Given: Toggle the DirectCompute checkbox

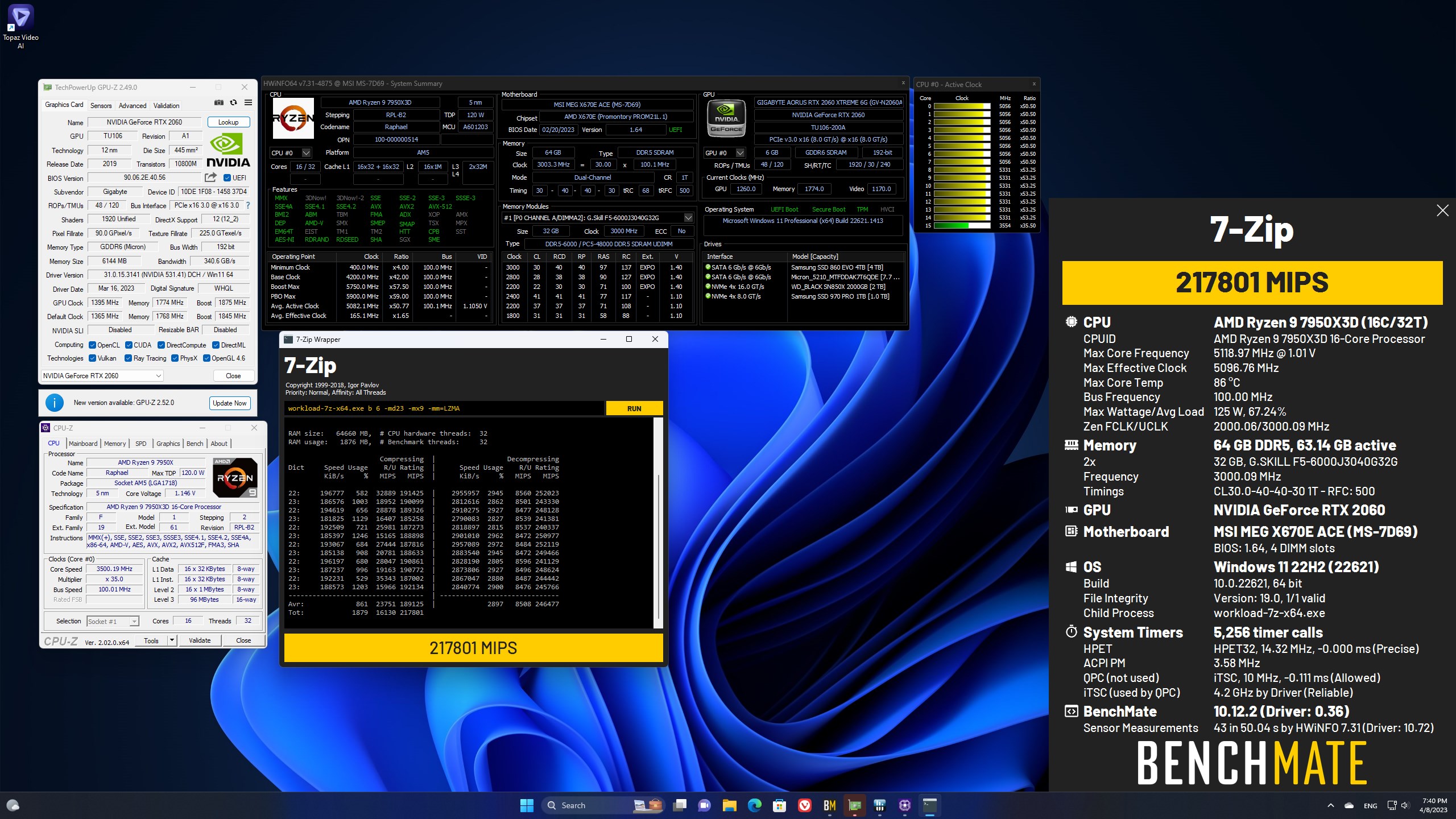Looking at the screenshot, I should click(162, 345).
